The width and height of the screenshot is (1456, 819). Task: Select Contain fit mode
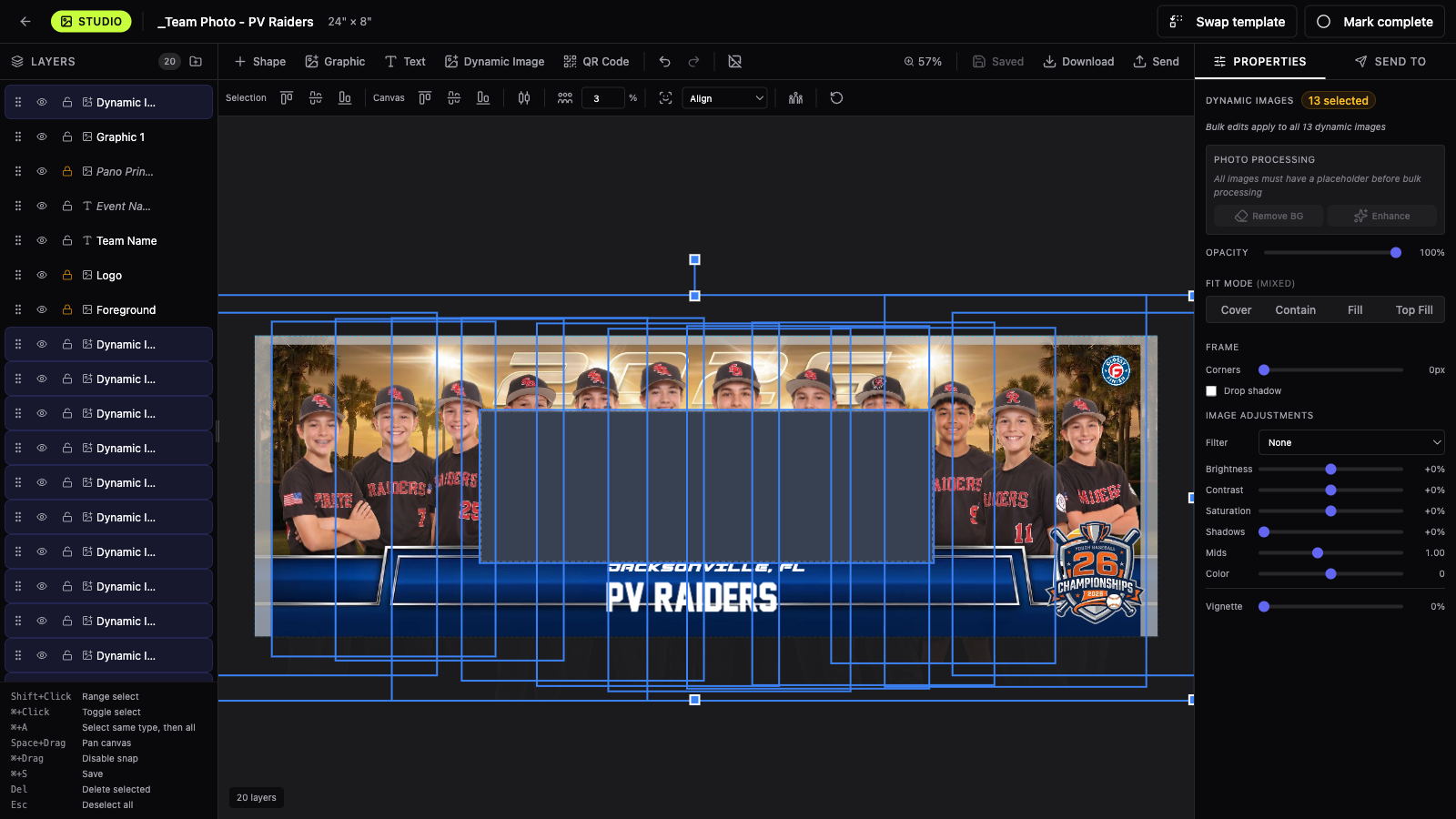(x=1295, y=309)
